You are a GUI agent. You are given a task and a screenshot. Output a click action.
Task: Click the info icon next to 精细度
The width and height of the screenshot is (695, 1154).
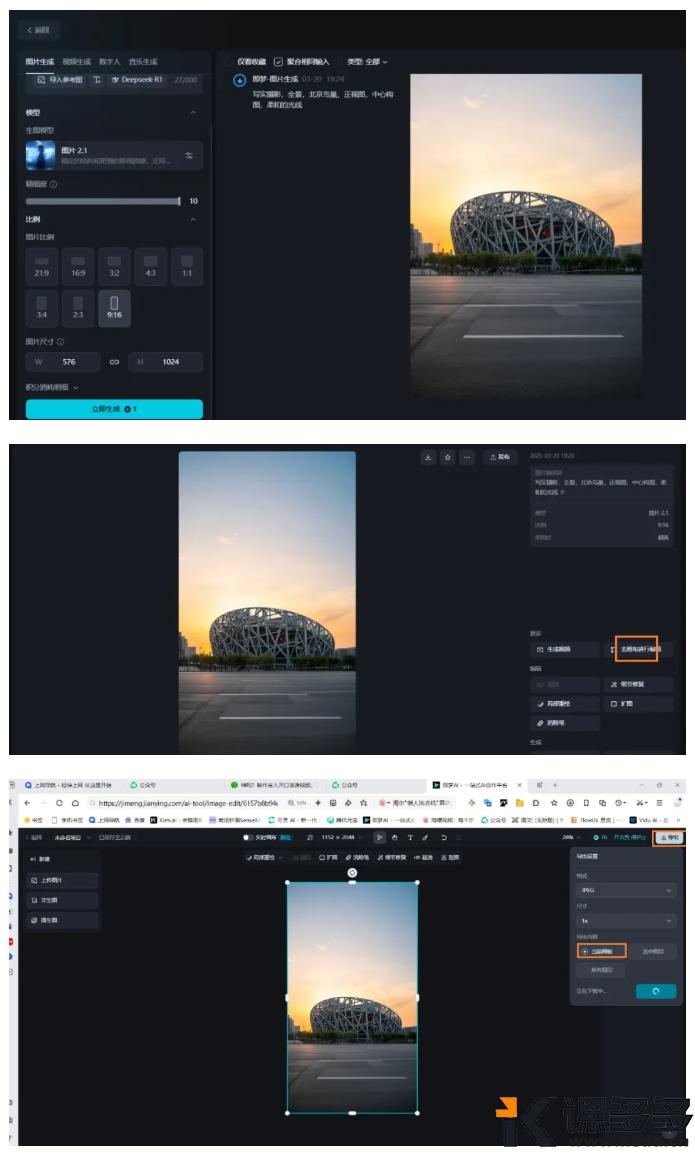pyautogui.click(x=53, y=184)
